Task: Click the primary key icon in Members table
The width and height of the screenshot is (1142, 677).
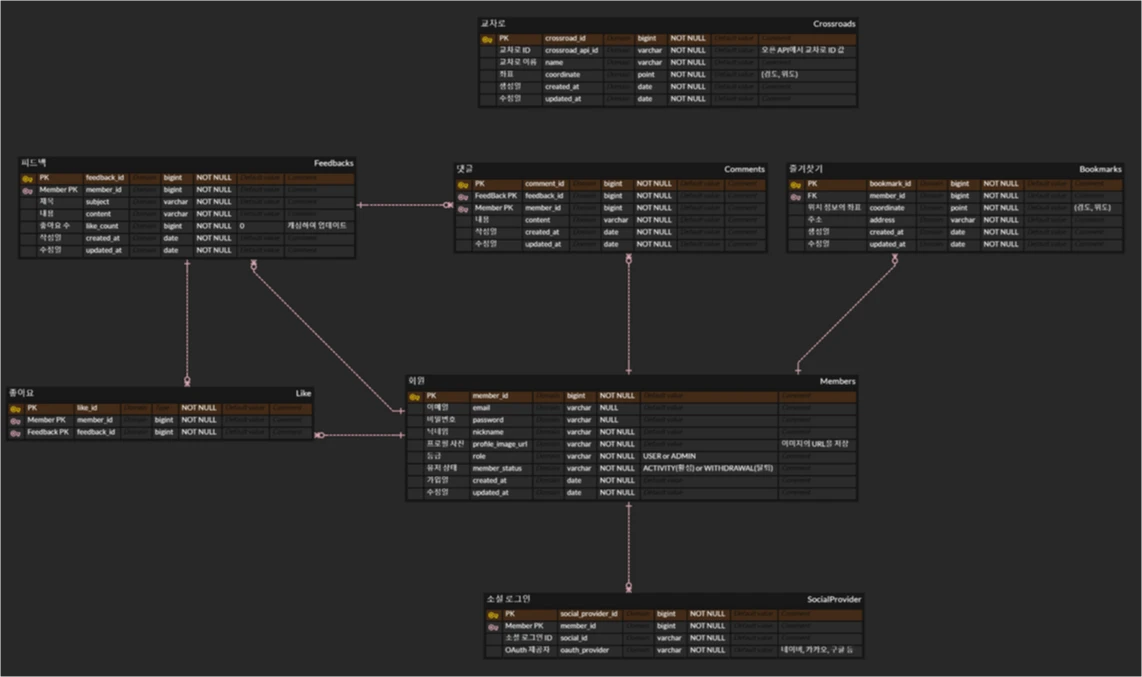Action: 415,397
